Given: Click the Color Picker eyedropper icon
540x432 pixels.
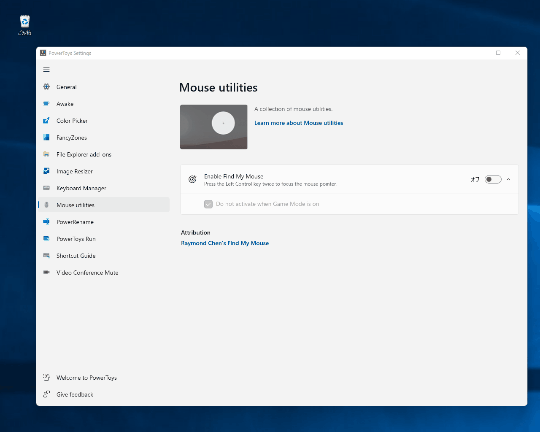Looking at the screenshot, I should point(46,121).
